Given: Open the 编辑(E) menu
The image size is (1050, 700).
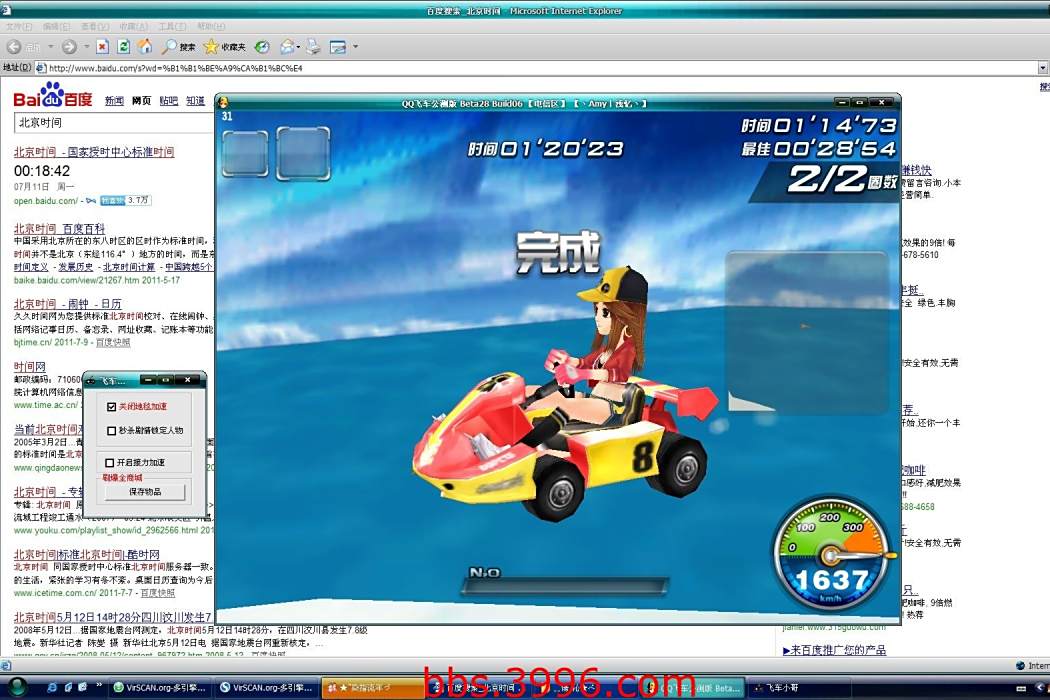Looking at the screenshot, I should pos(56,27).
